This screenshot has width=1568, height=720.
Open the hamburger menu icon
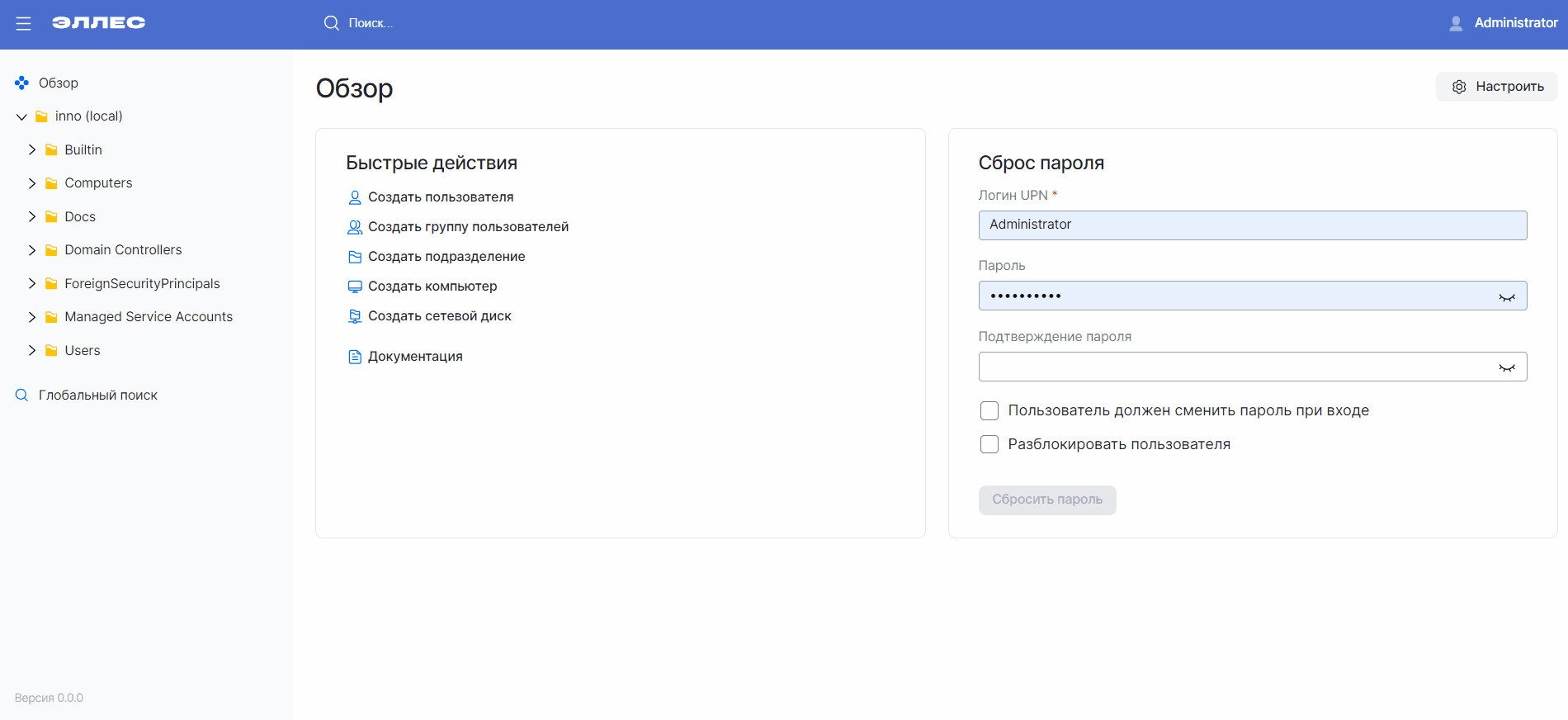(x=23, y=24)
